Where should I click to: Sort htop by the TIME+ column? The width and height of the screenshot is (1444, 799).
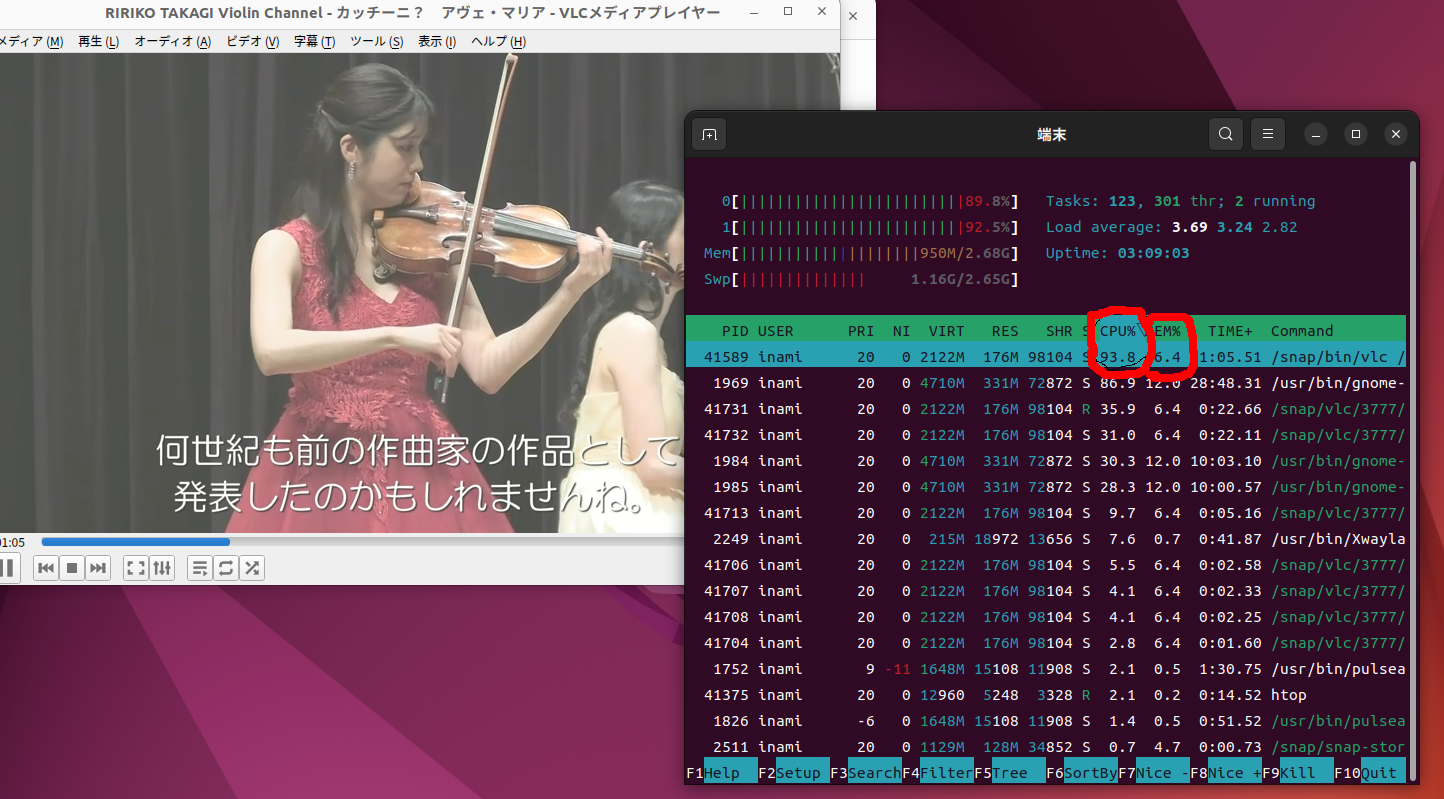[1230, 331]
